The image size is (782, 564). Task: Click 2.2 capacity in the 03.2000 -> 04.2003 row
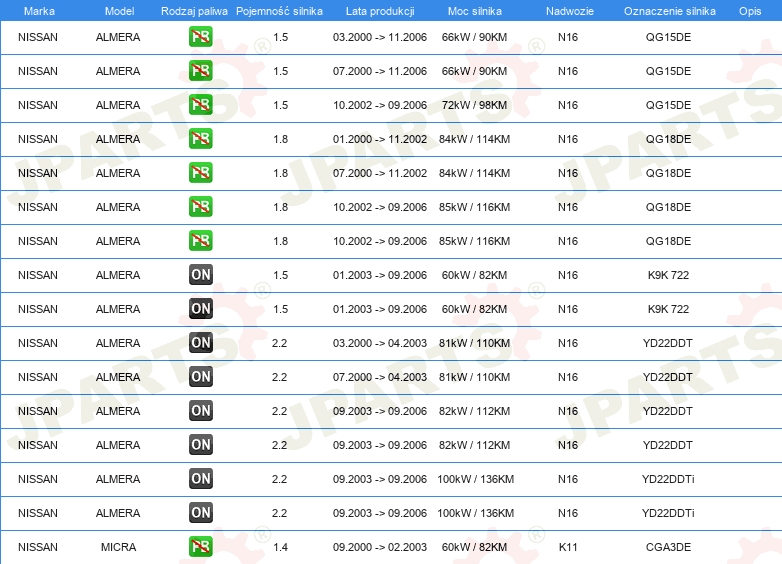pos(279,343)
